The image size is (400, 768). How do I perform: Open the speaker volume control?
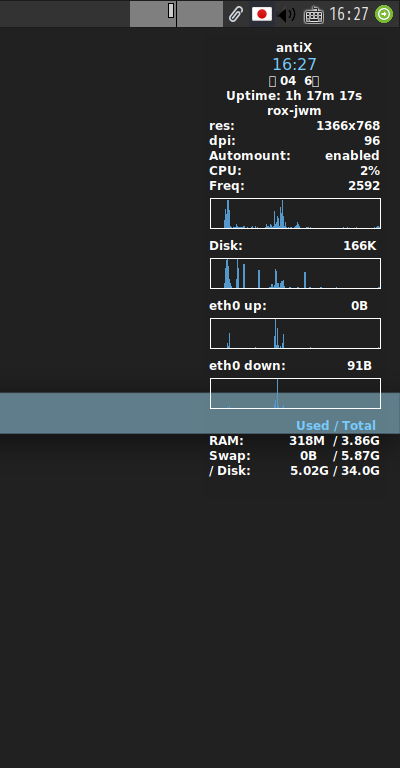coord(286,15)
